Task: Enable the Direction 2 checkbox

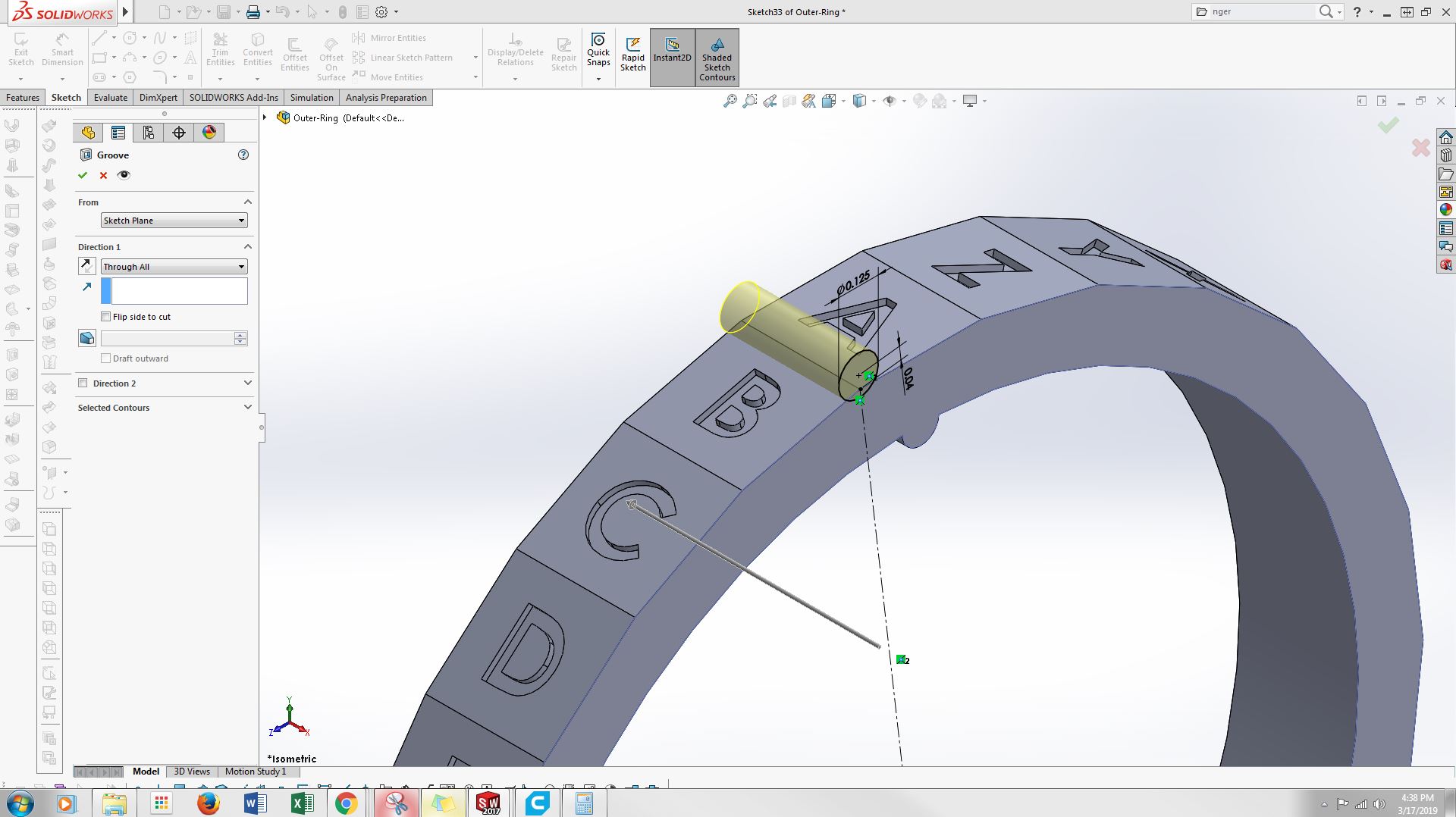Action: click(x=83, y=383)
